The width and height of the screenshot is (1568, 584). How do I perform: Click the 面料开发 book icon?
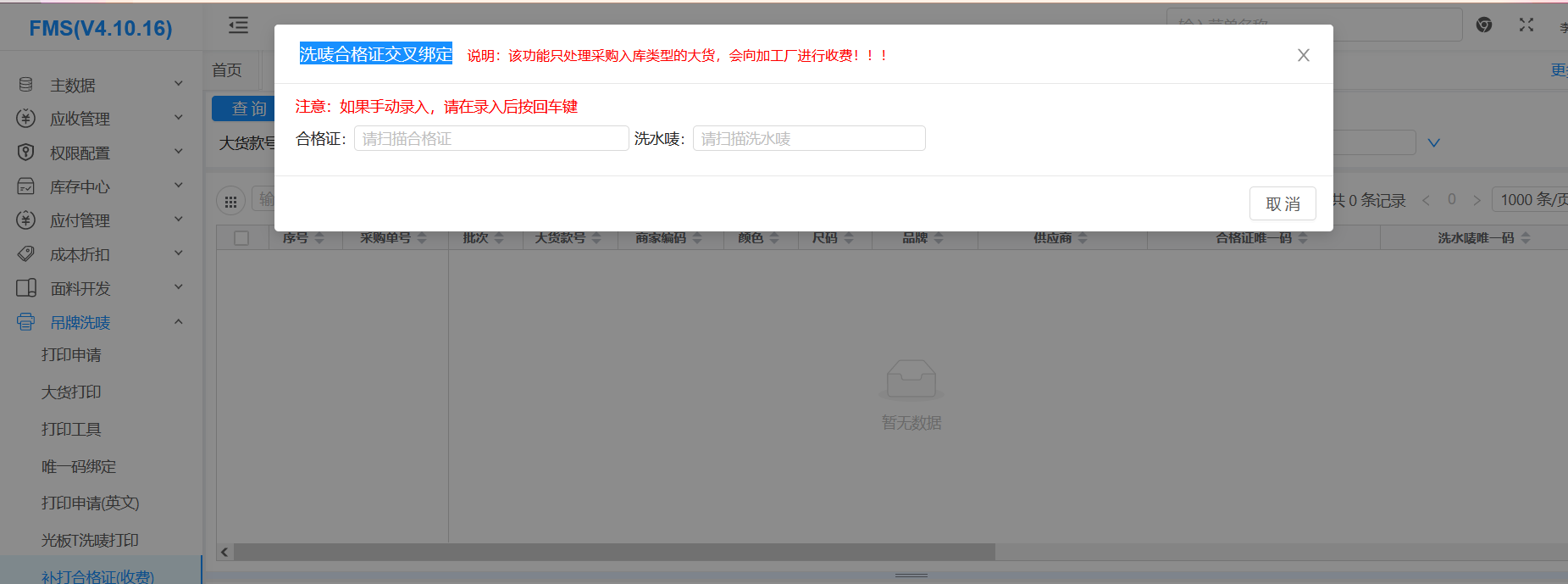[x=26, y=288]
